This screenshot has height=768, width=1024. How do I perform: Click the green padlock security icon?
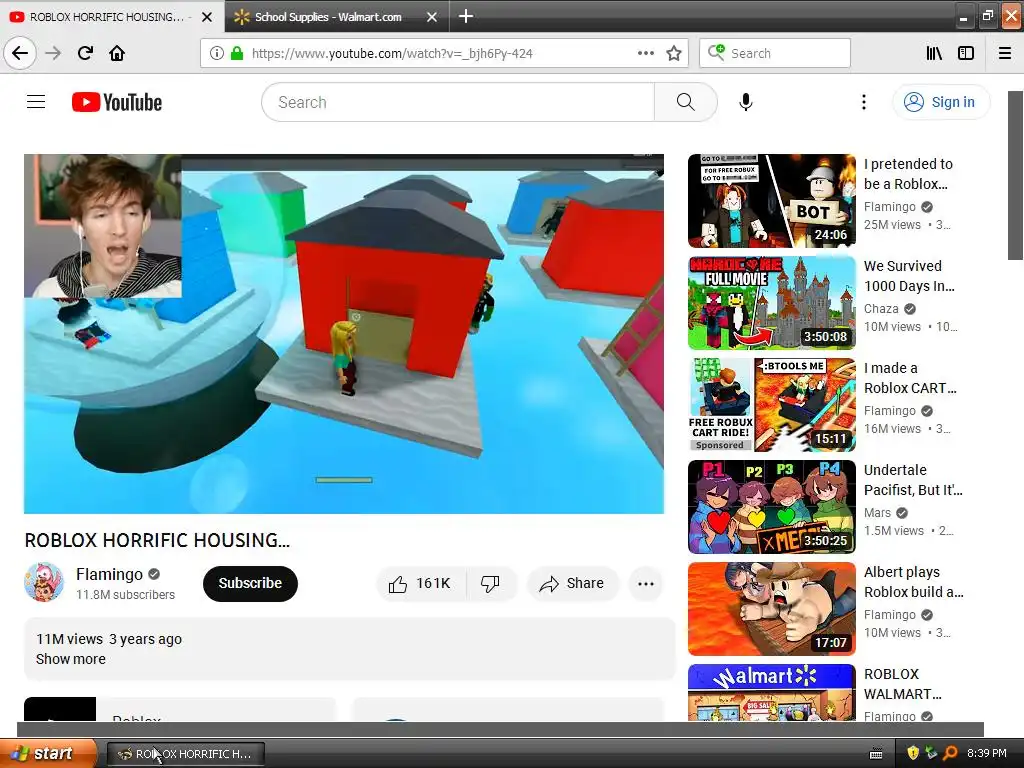click(236, 53)
